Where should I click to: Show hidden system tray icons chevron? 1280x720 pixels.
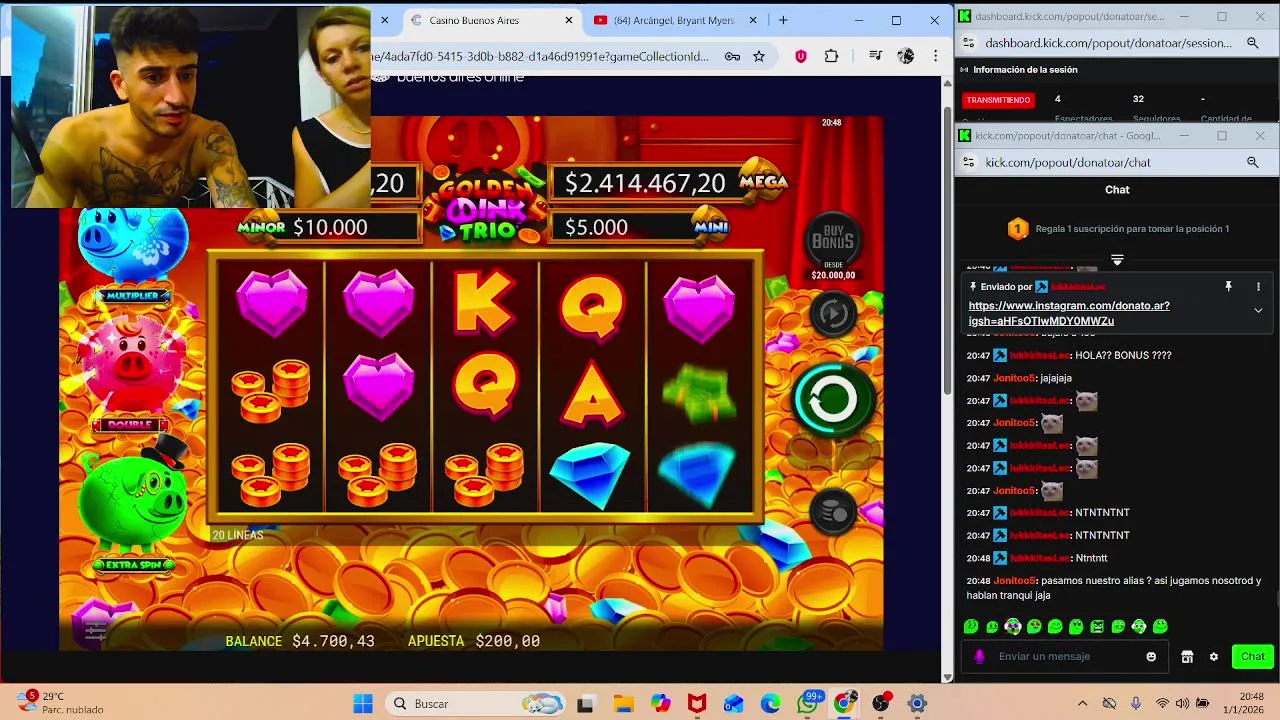(x=1082, y=704)
